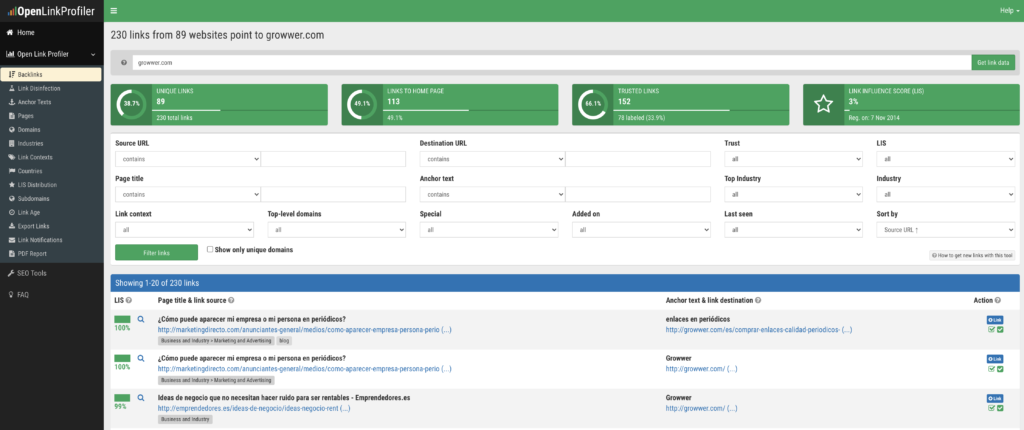Click help icon beside Page title & link source
Image resolution: width=1024 pixels, height=430 pixels.
pos(230,301)
